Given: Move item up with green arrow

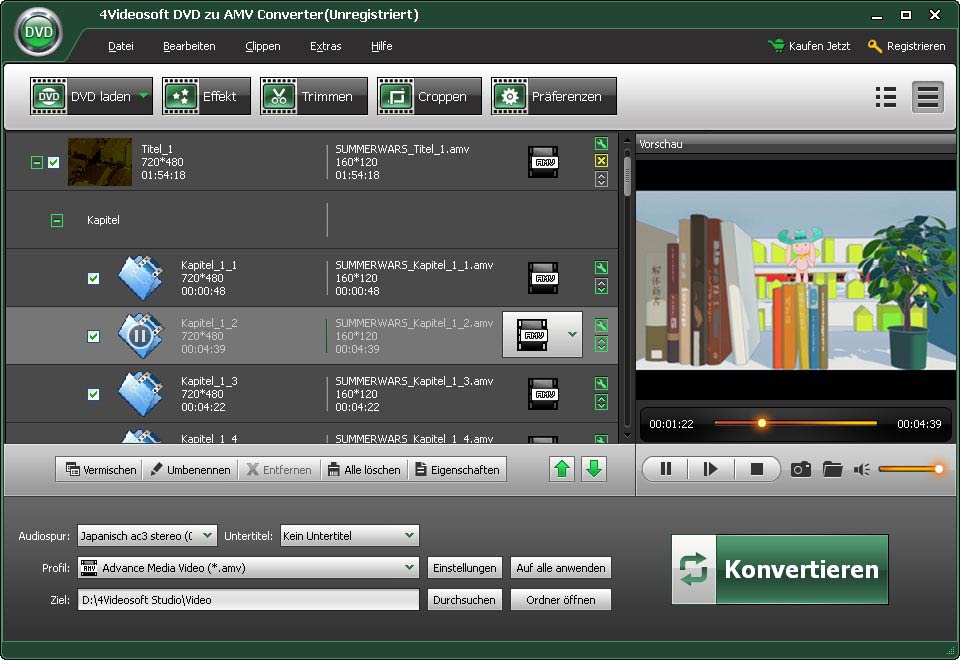Looking at the screenshot, I should coord(562,469).
